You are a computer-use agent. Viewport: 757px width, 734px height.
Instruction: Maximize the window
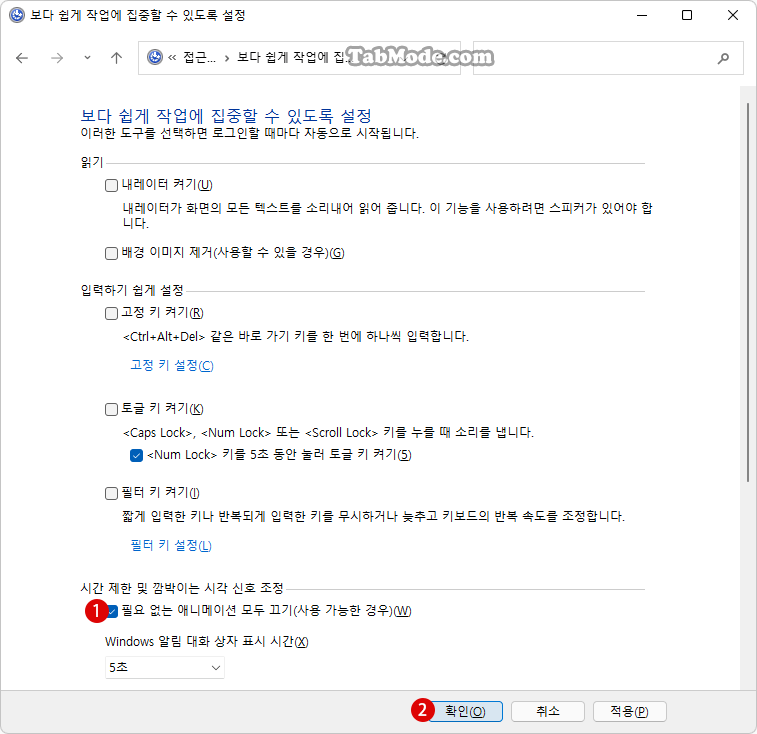tap(687, 15)
